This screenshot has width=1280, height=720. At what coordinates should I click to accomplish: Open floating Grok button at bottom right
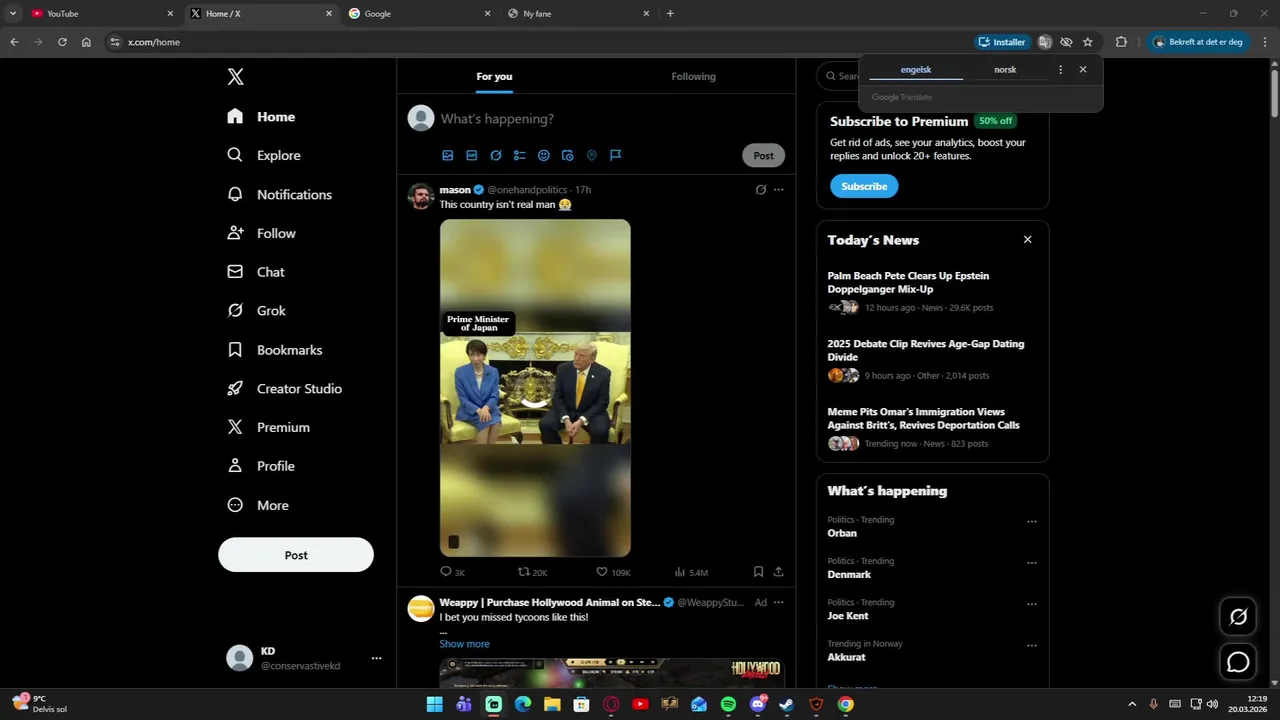click(x=1238, y=617)
